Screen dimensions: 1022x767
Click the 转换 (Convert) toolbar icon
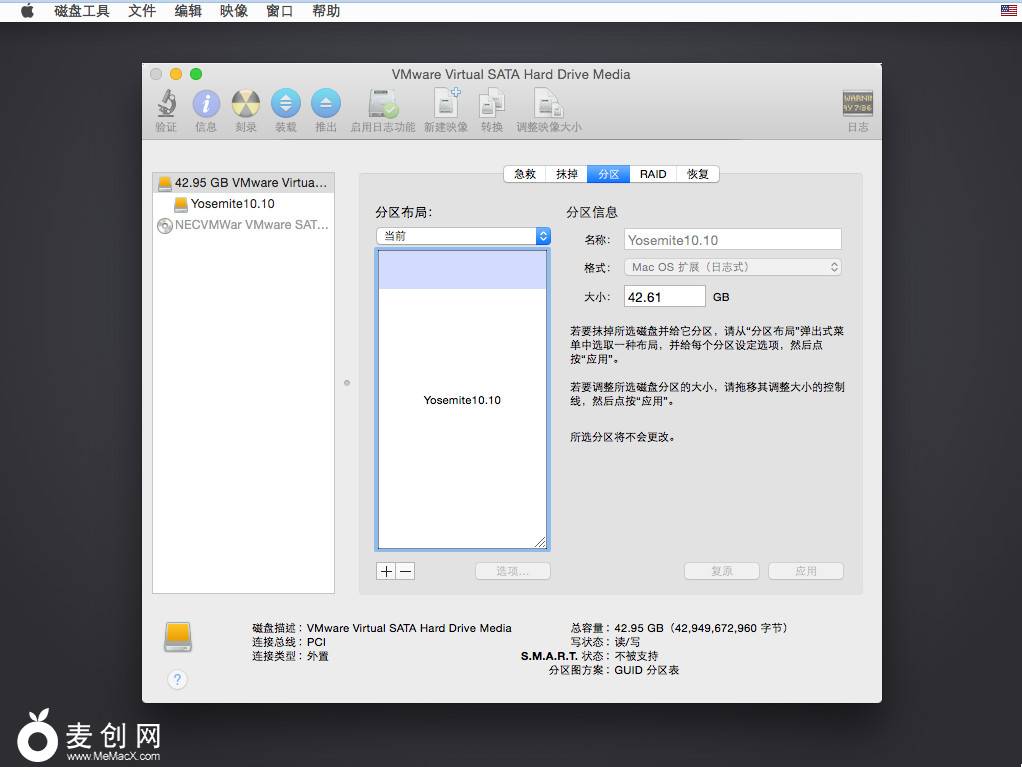click(491, 104)
